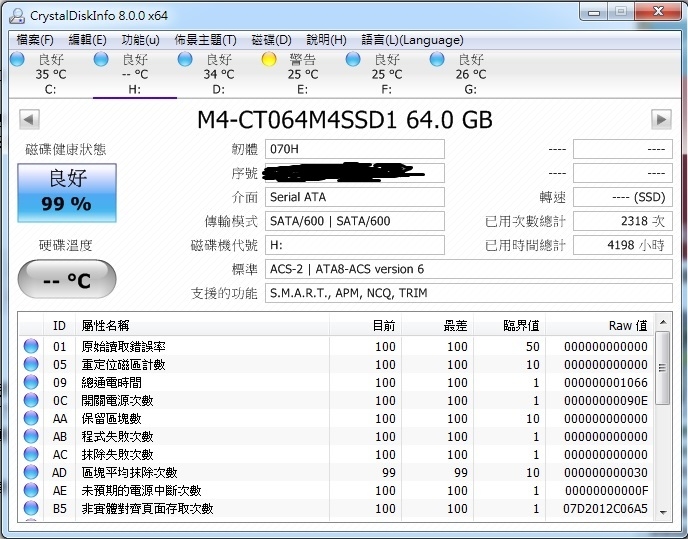
Task: Click the 臨界值 column header
Action: click(509, 326)
